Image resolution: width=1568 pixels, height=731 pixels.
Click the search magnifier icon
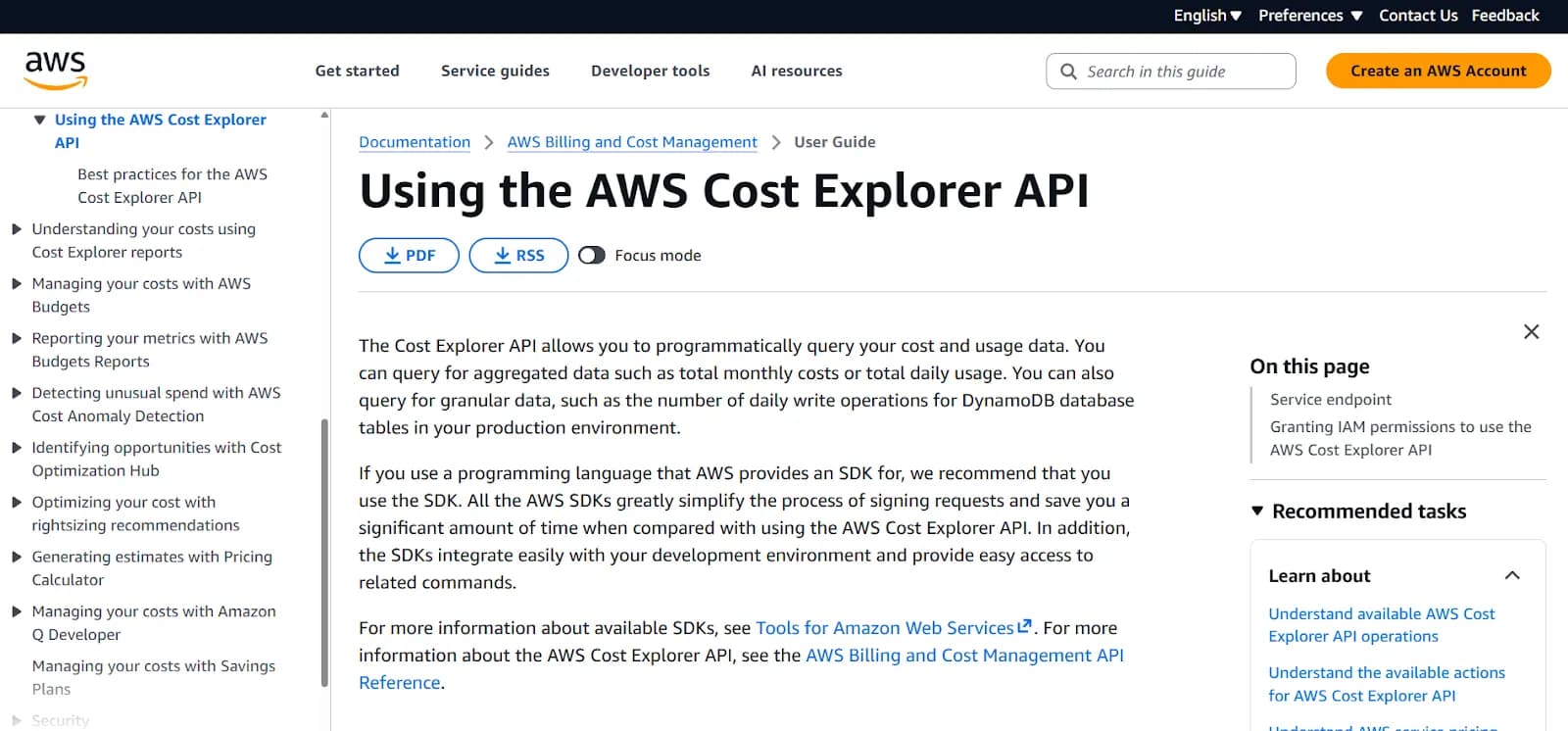[x=1068, y=72]
